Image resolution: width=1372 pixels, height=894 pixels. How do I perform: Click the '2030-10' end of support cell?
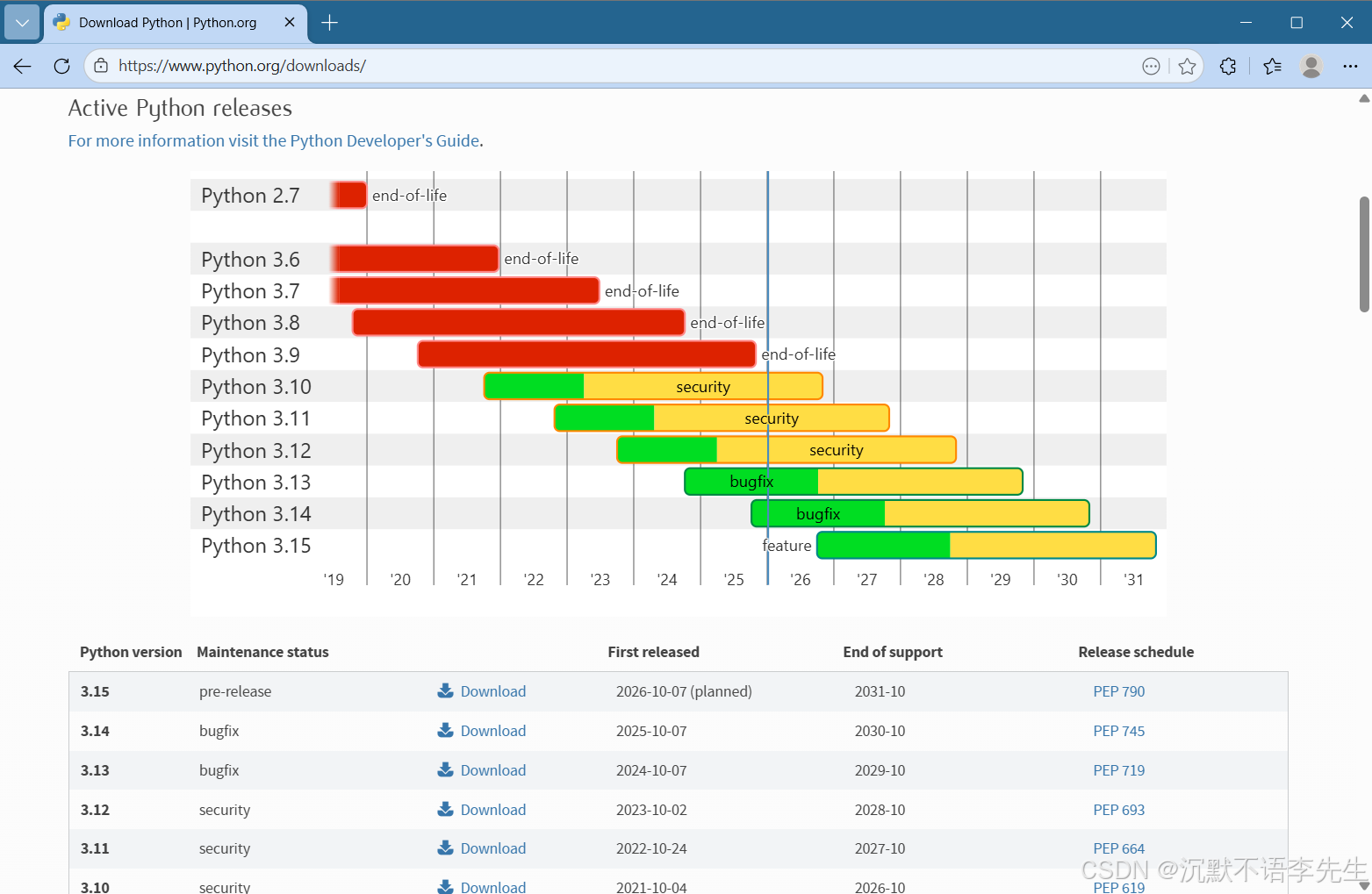[880, 731]
